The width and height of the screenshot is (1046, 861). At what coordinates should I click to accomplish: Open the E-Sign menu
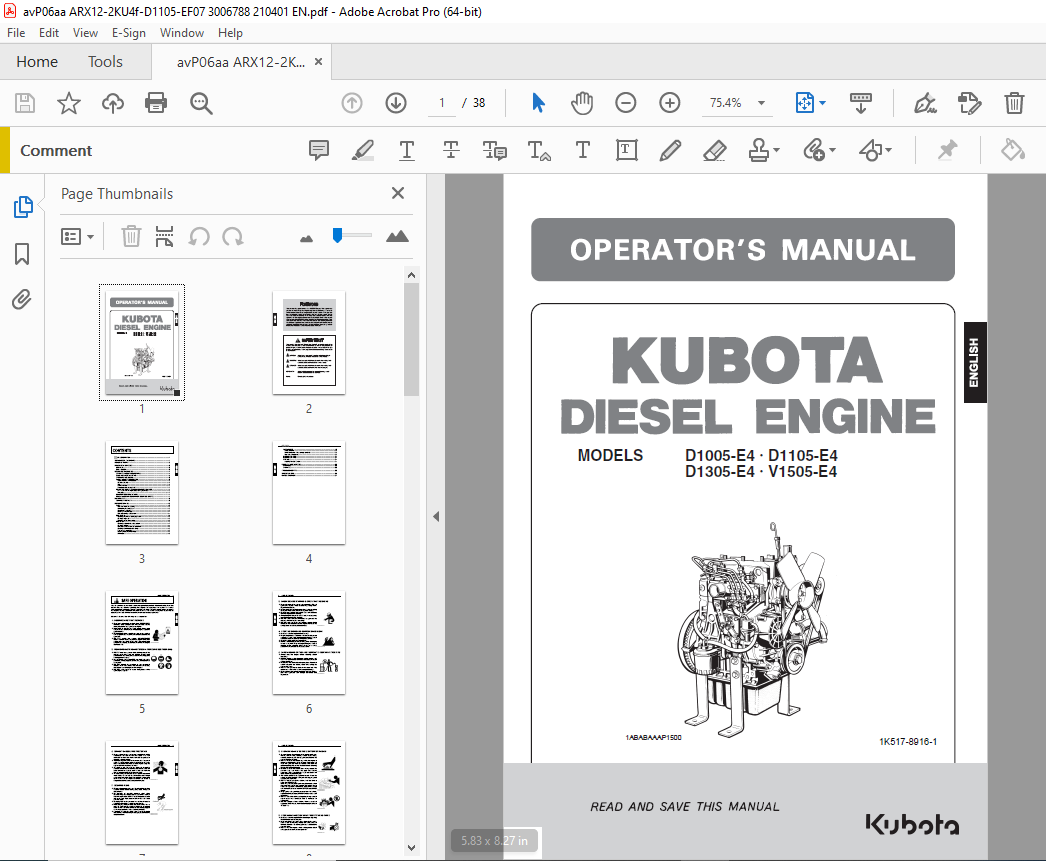click(129, 33)
